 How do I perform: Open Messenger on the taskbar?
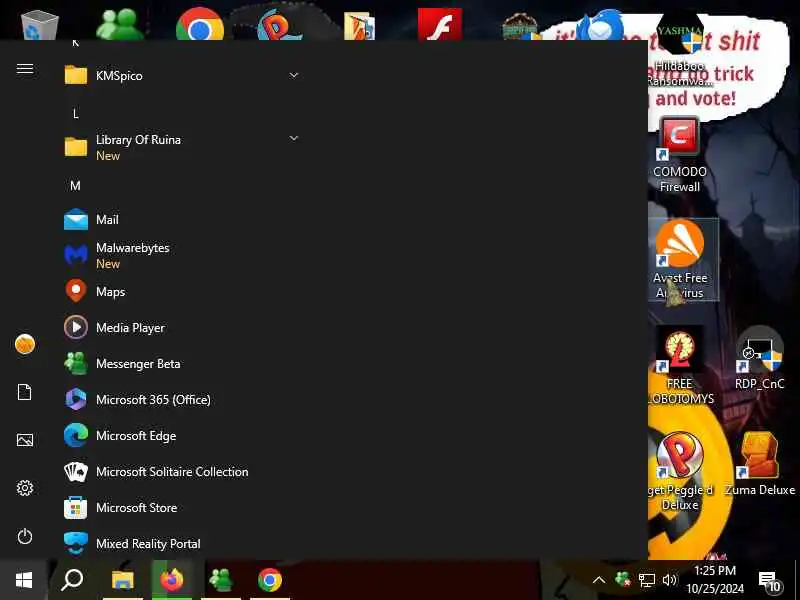coord(221,580)
